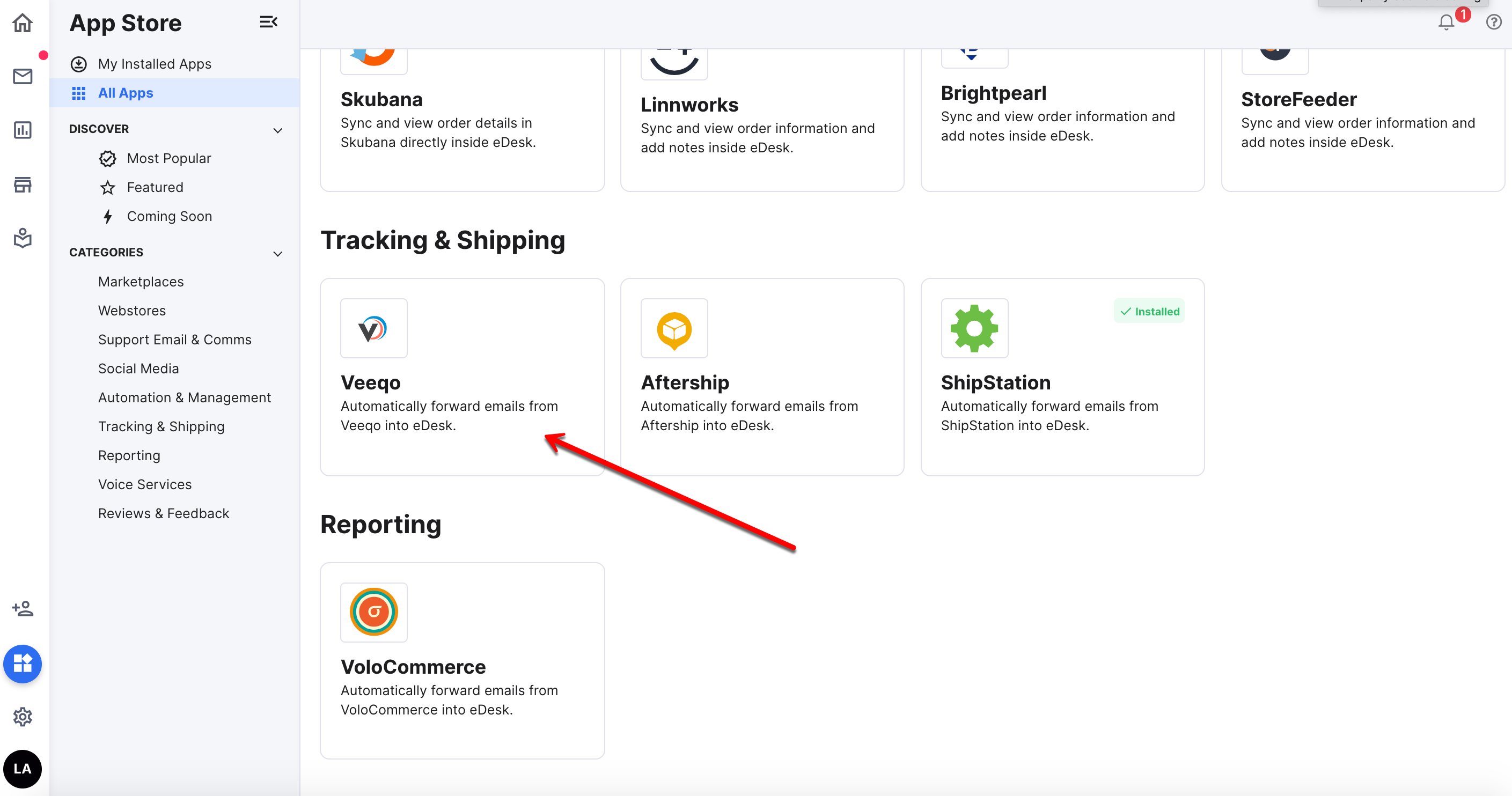Check the ShipStation Installed status badge

pos(1149,311)
